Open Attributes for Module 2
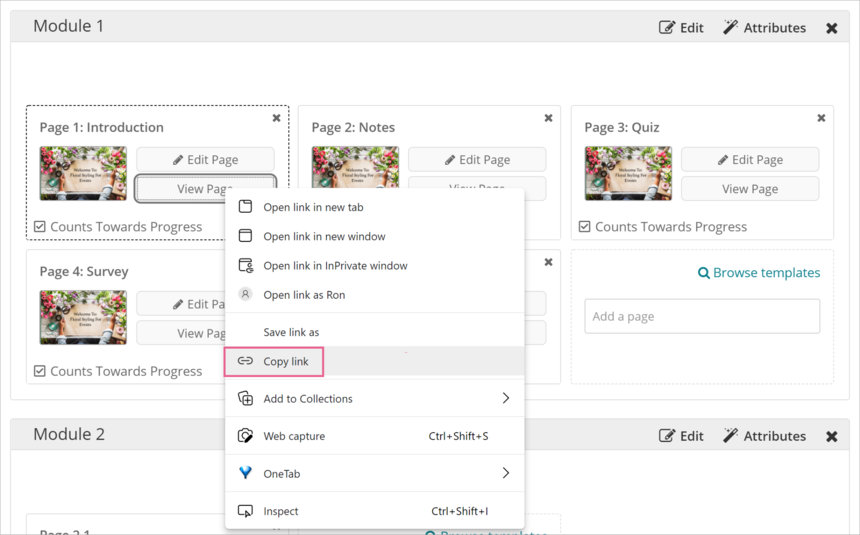 click(x=765, y=436)
